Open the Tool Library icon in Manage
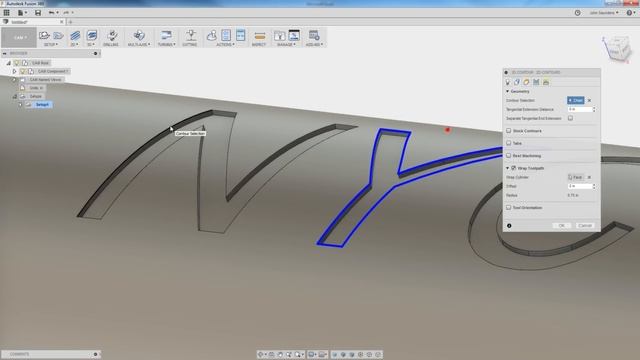Viewport: 640px width, 360px height. (x=280, y=36)
